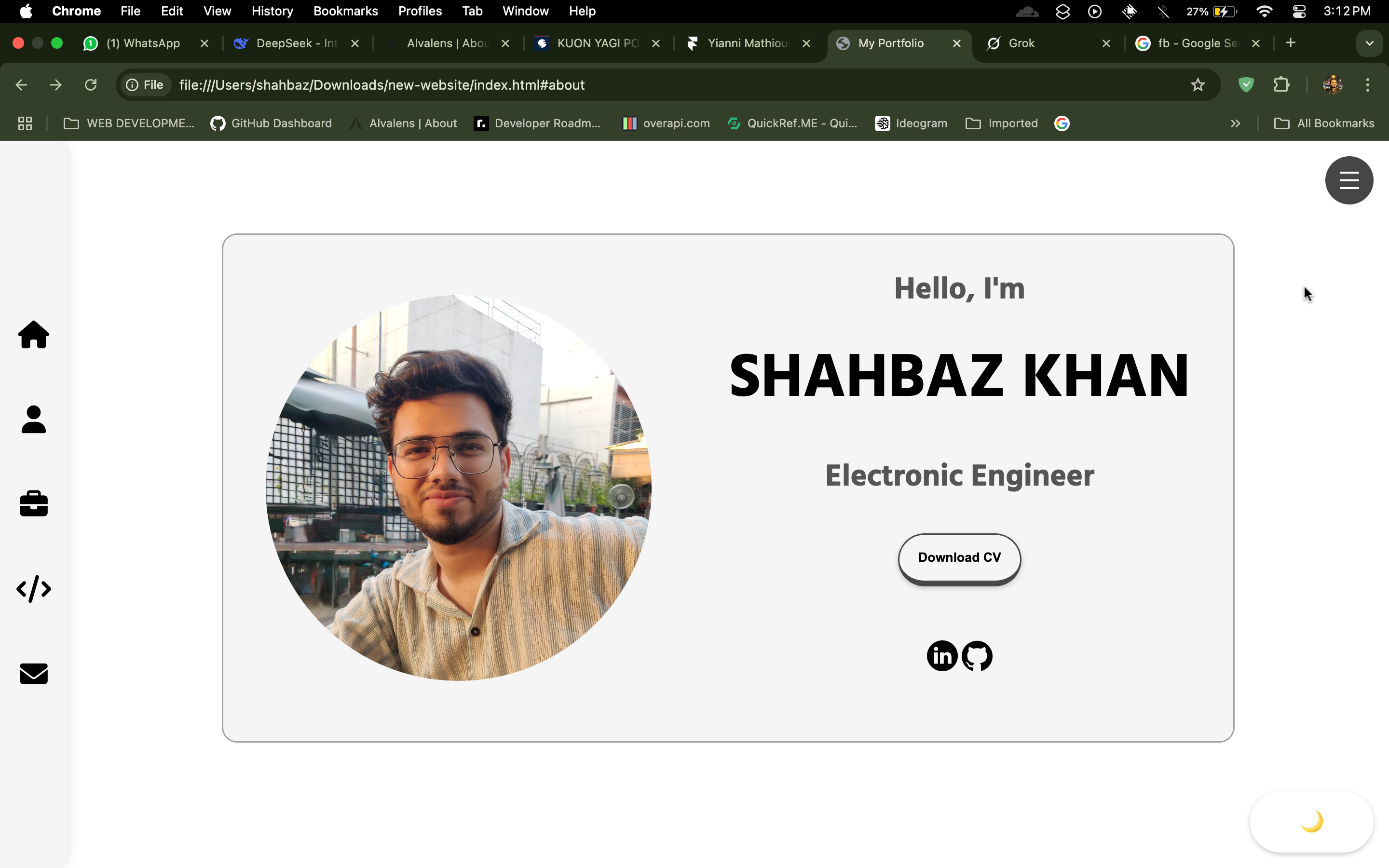Open the History menu
The height and width of the screenshot is (868, 1389).
[272, 11]
